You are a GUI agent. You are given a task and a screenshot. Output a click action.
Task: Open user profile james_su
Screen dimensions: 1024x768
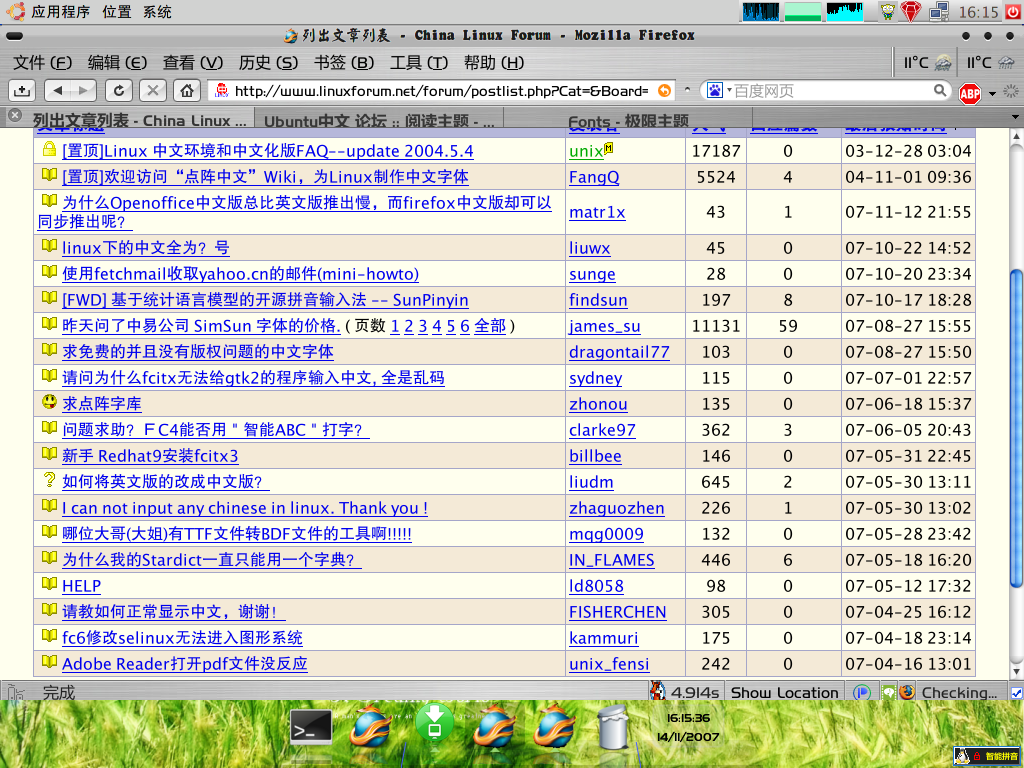click(605, 326)
